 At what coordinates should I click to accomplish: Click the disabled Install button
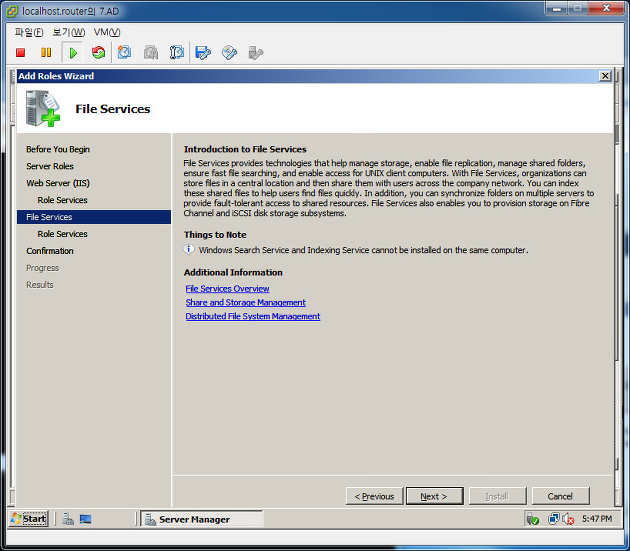tap(497, 496)
